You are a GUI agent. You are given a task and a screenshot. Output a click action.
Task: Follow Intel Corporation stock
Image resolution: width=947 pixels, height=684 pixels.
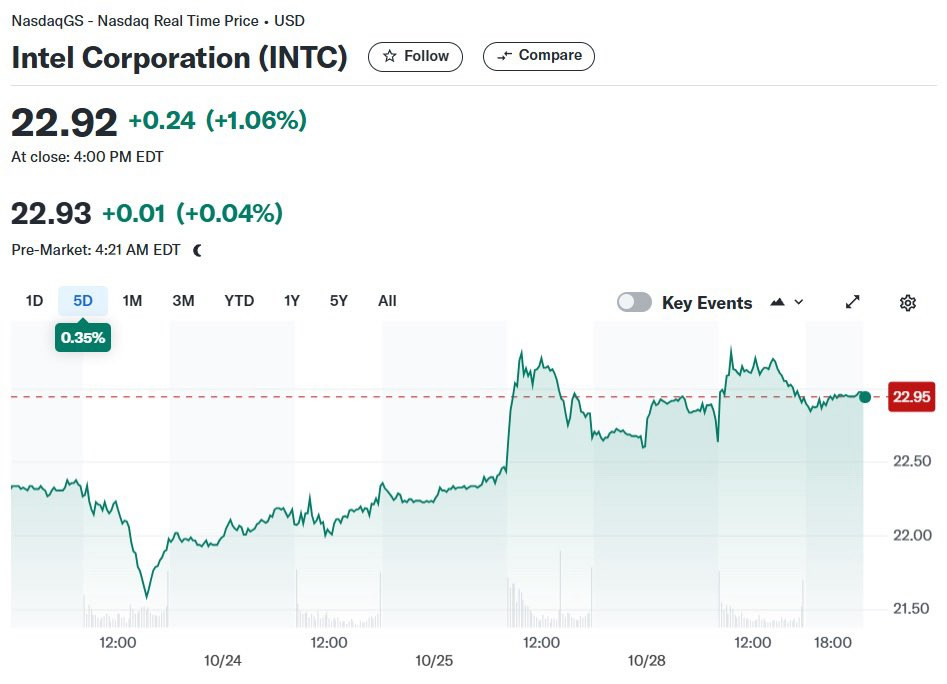click(x=416, y=57)
